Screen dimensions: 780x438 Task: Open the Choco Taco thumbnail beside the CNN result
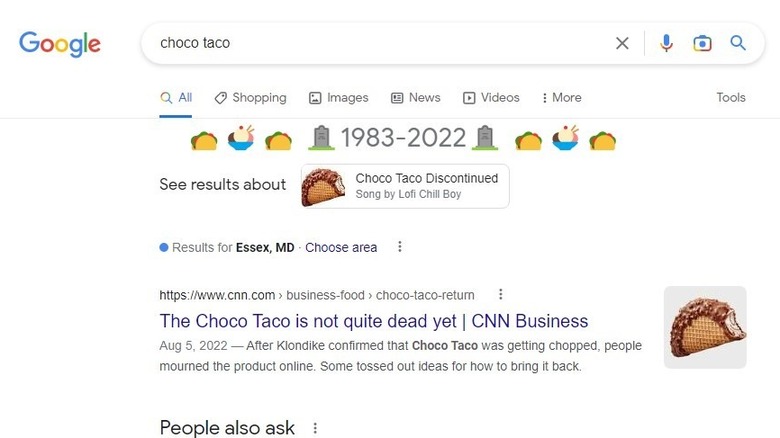tap(705, 327)
